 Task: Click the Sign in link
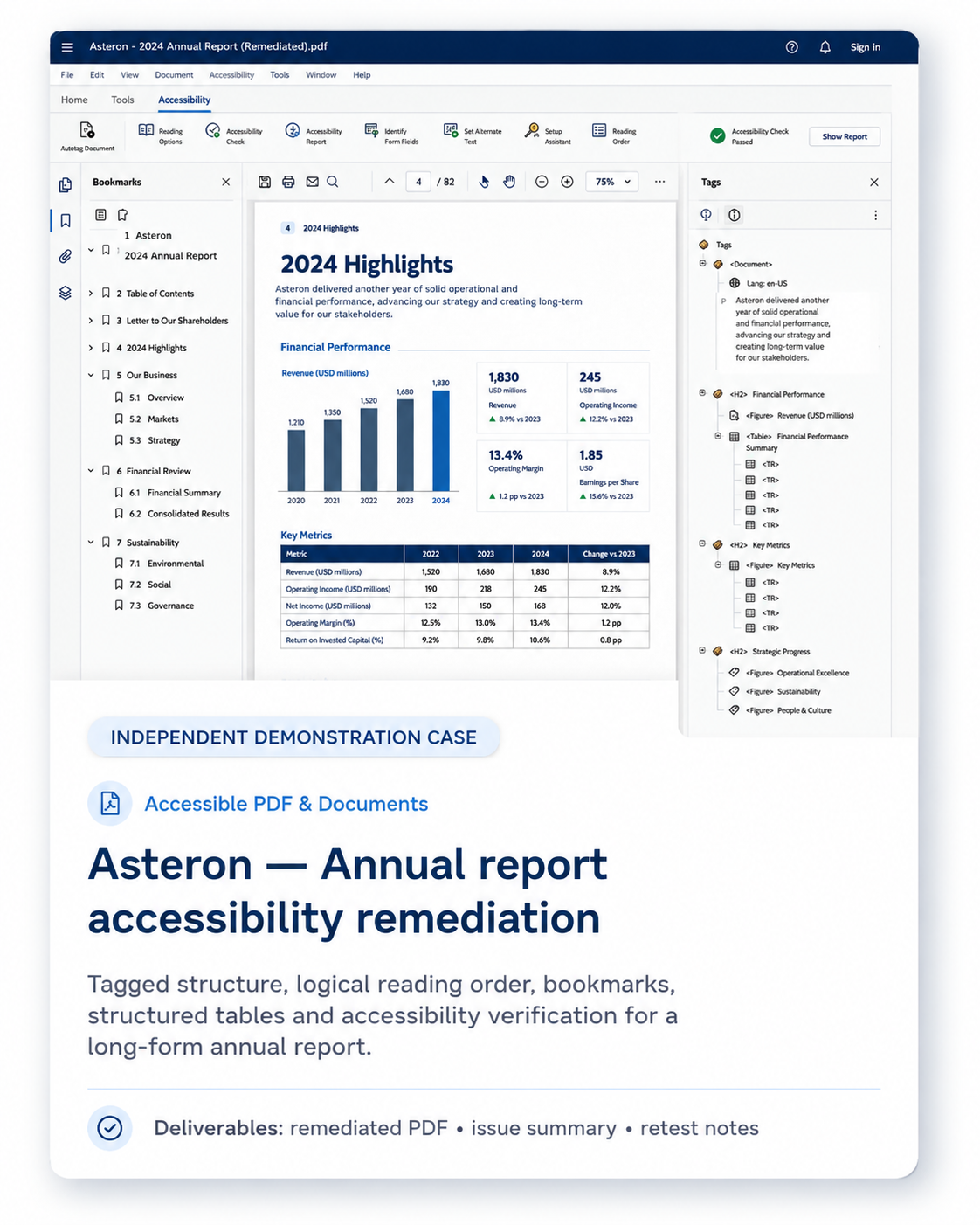[x=865, y=47]
